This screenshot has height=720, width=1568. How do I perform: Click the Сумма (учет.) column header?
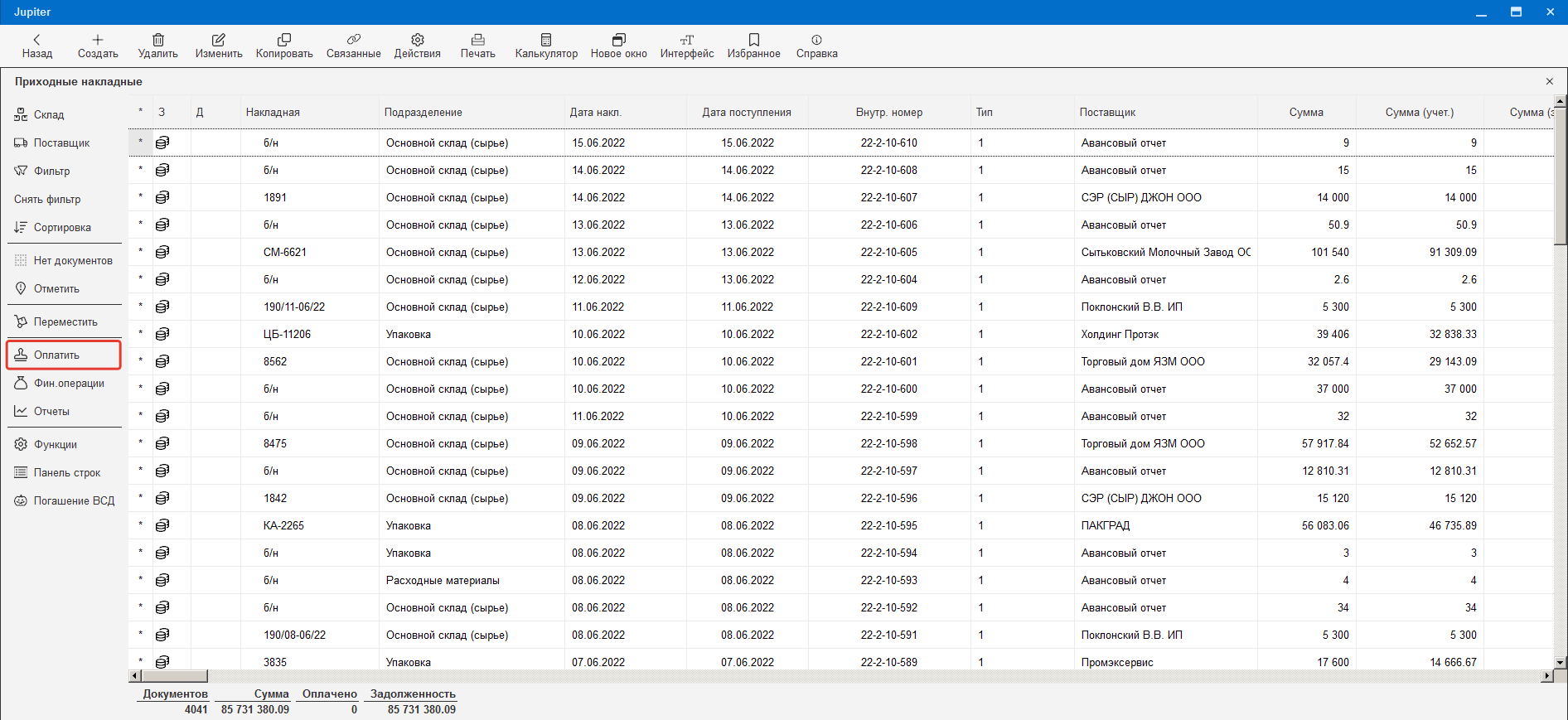1420,112
